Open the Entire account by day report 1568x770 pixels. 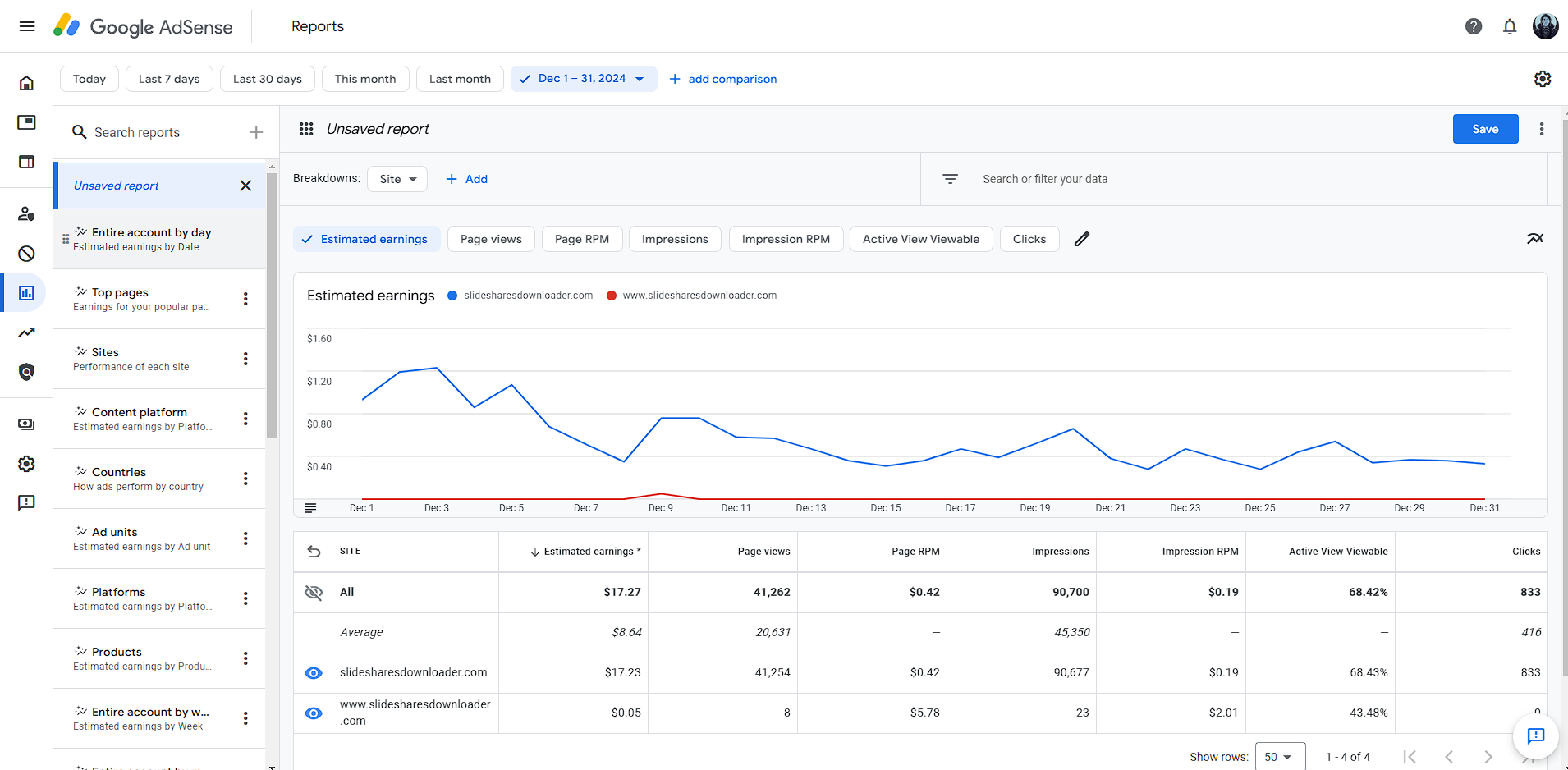coord(159,239)
